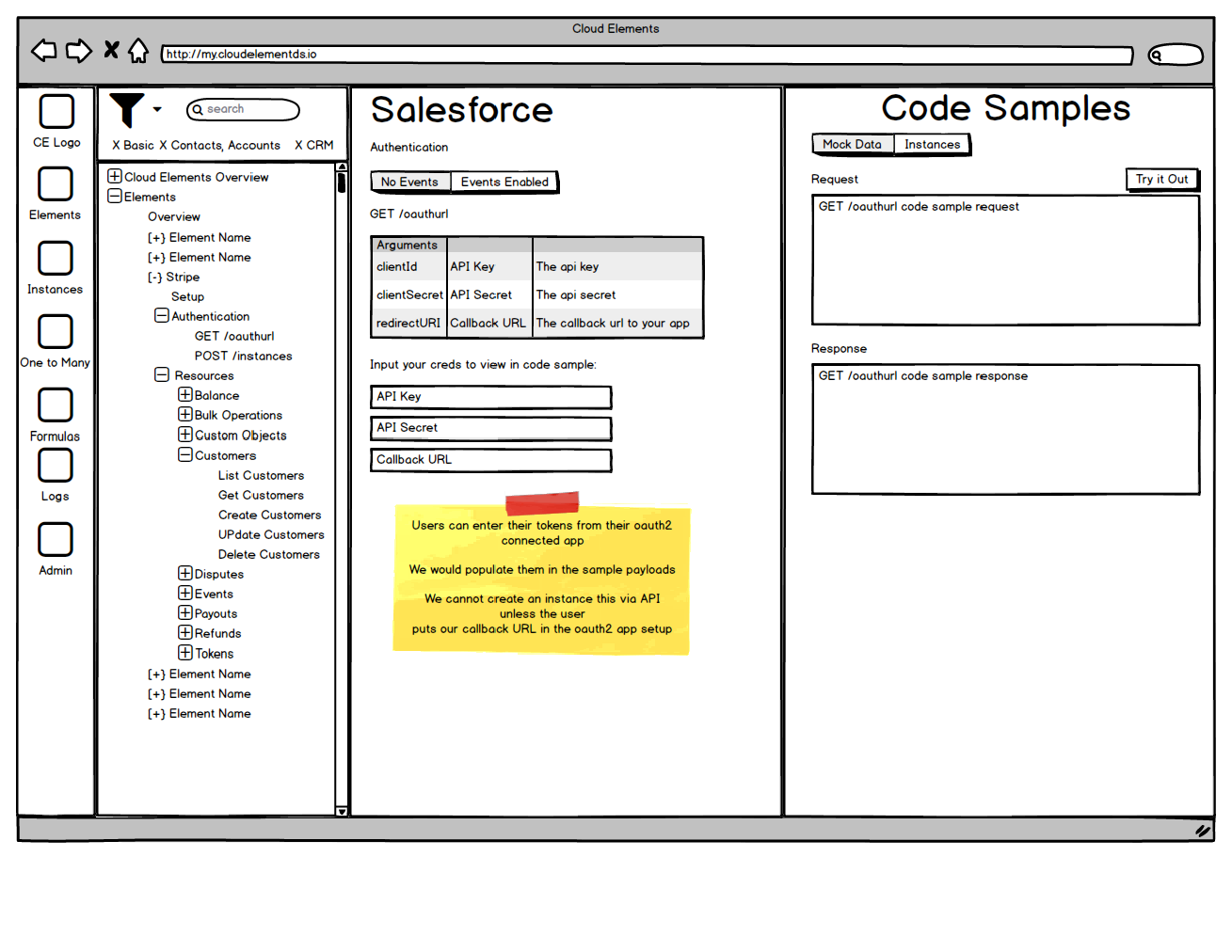Screen dimensions: 1232x952
Task: Collapse the Authentication tree node
Action: tap(162, 315)
